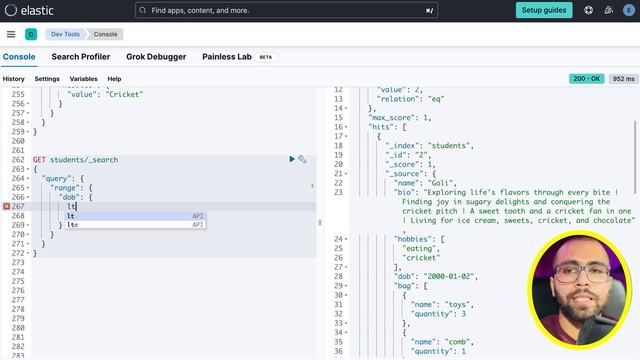This screenshot has width=640, height=360.
Task: Select the lt autocomplete suggestion
Action: click(136, 216)
